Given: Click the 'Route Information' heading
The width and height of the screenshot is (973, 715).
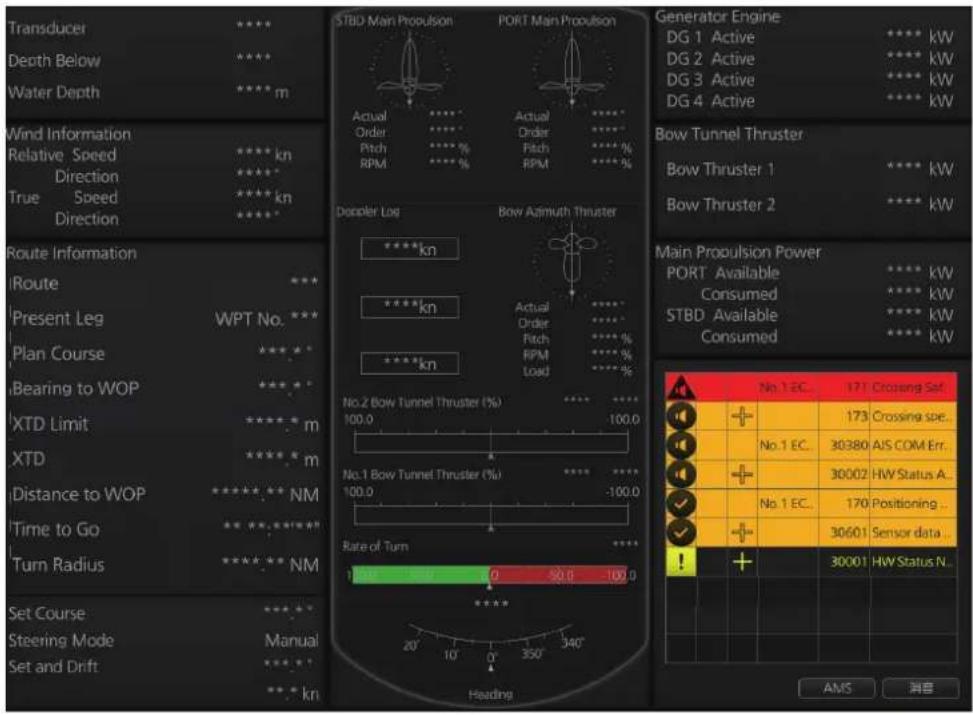Looking at the screenshot, I should coord(71,253).
